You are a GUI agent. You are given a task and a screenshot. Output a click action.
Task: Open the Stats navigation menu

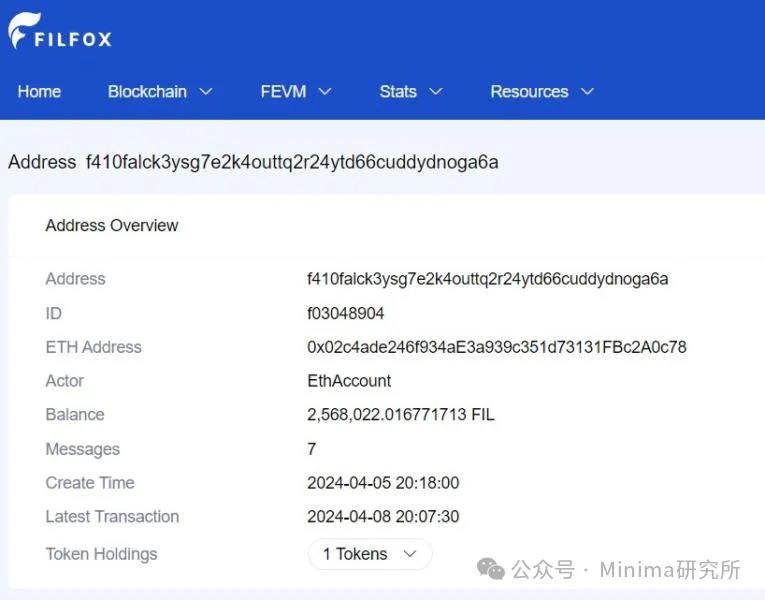click(398, 91)
